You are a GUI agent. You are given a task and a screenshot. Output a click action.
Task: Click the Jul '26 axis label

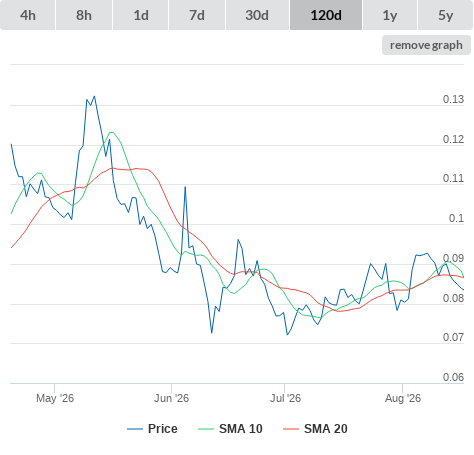[x=285, y=398]
